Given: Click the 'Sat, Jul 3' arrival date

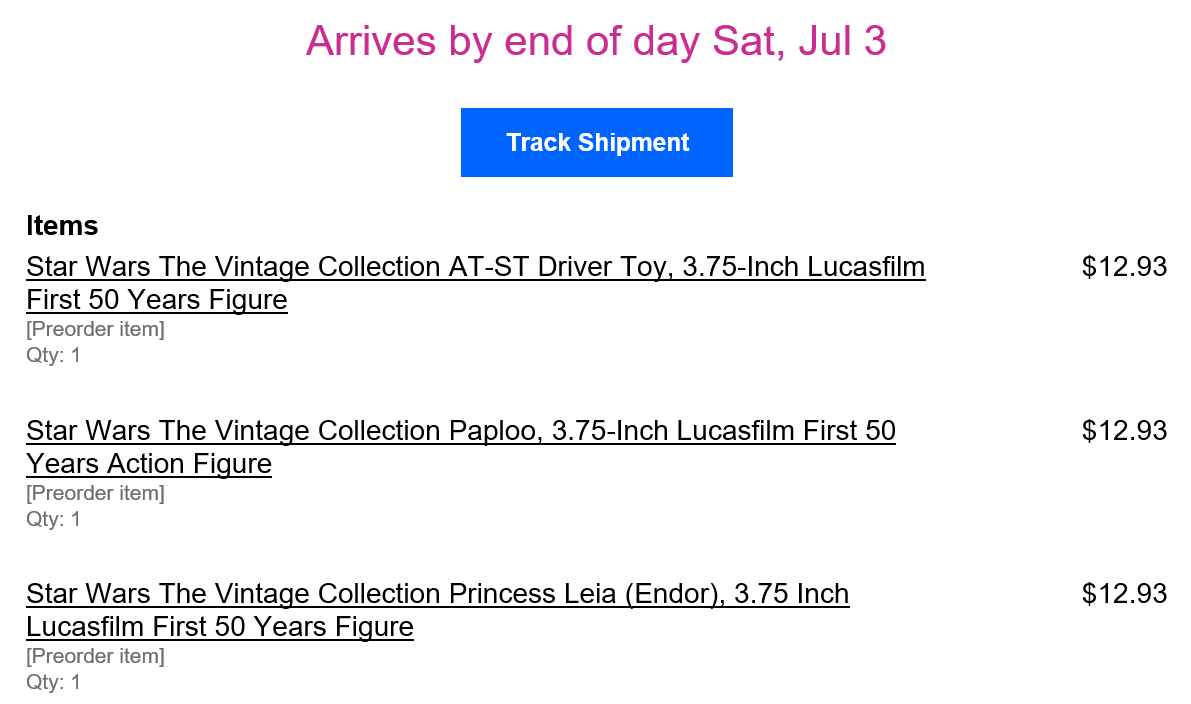Looking at the screenshot, I should pos(799,41).
